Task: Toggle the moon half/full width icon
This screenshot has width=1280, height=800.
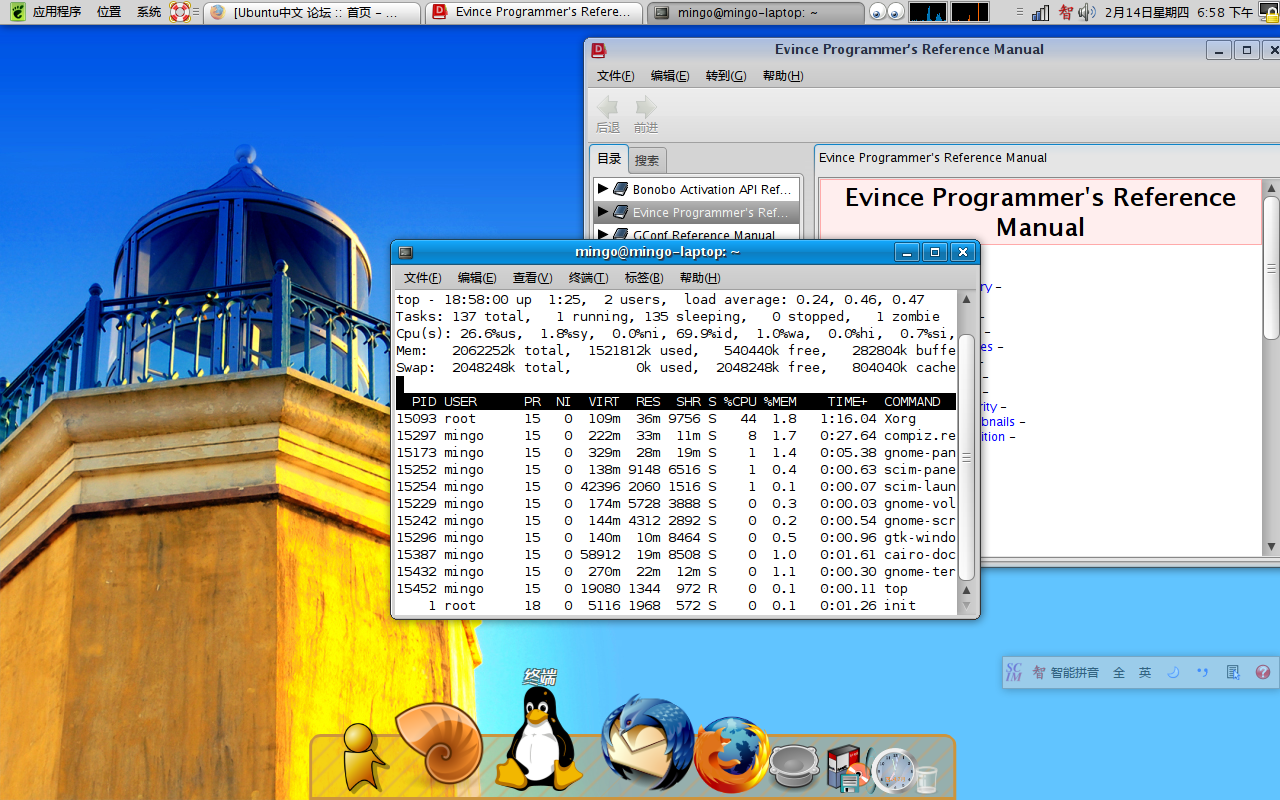Action: pos(1174,673)
